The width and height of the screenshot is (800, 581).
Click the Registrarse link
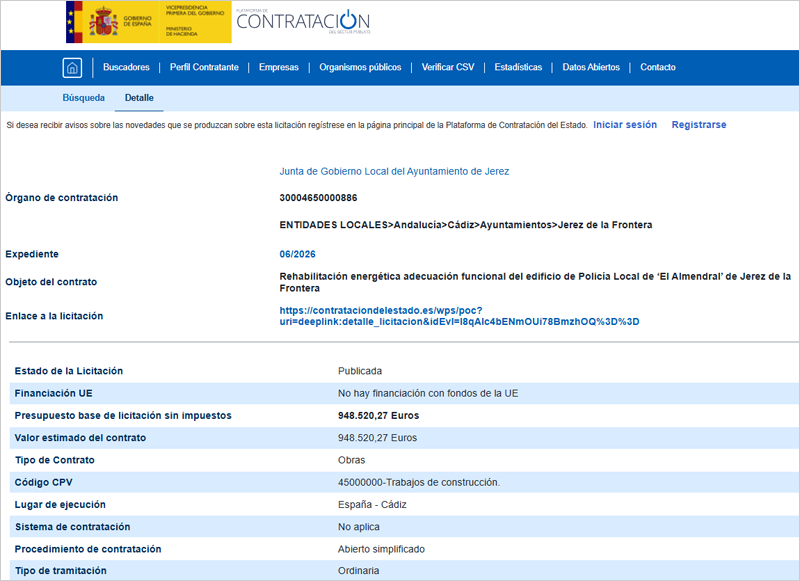click(699, 125)
